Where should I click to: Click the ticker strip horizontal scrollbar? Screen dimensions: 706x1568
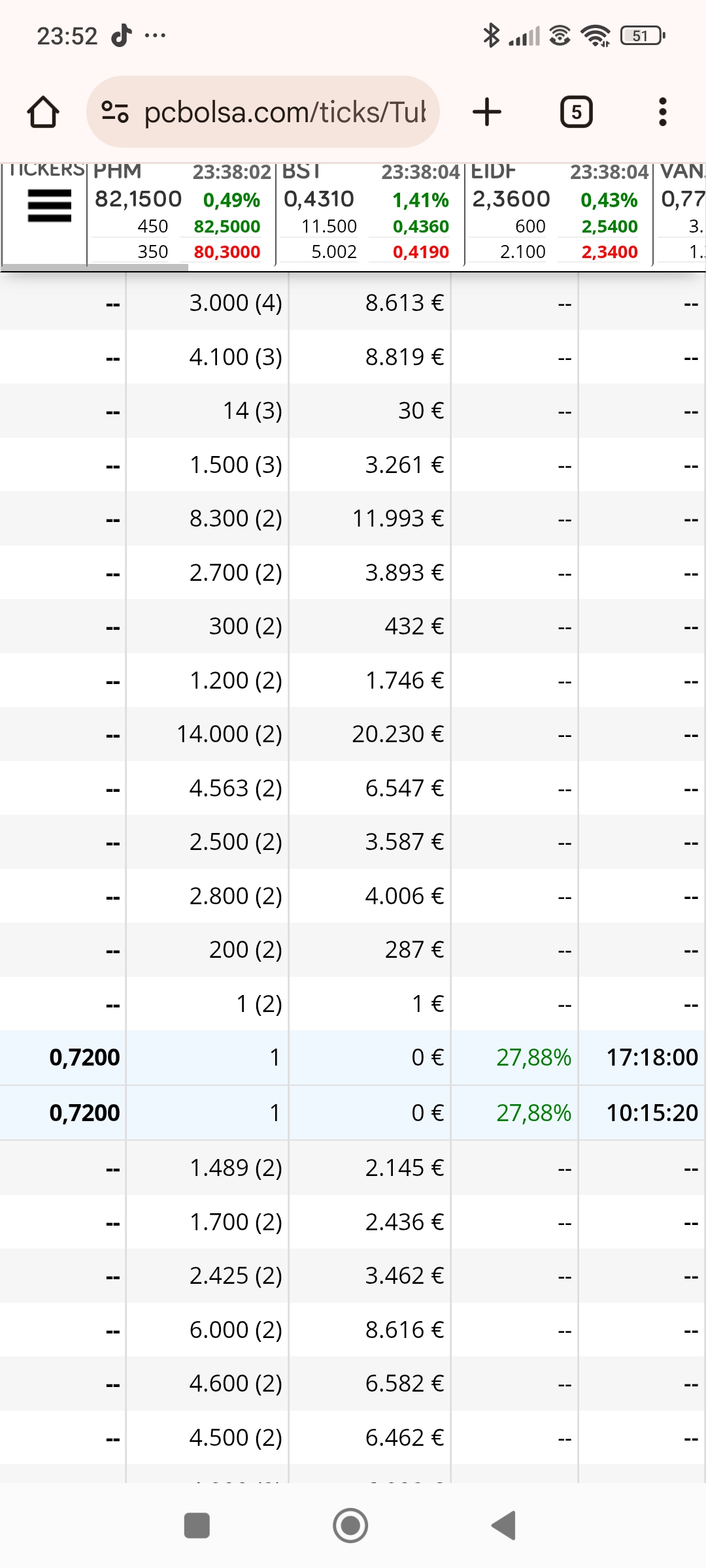click(x=95, y=267)
